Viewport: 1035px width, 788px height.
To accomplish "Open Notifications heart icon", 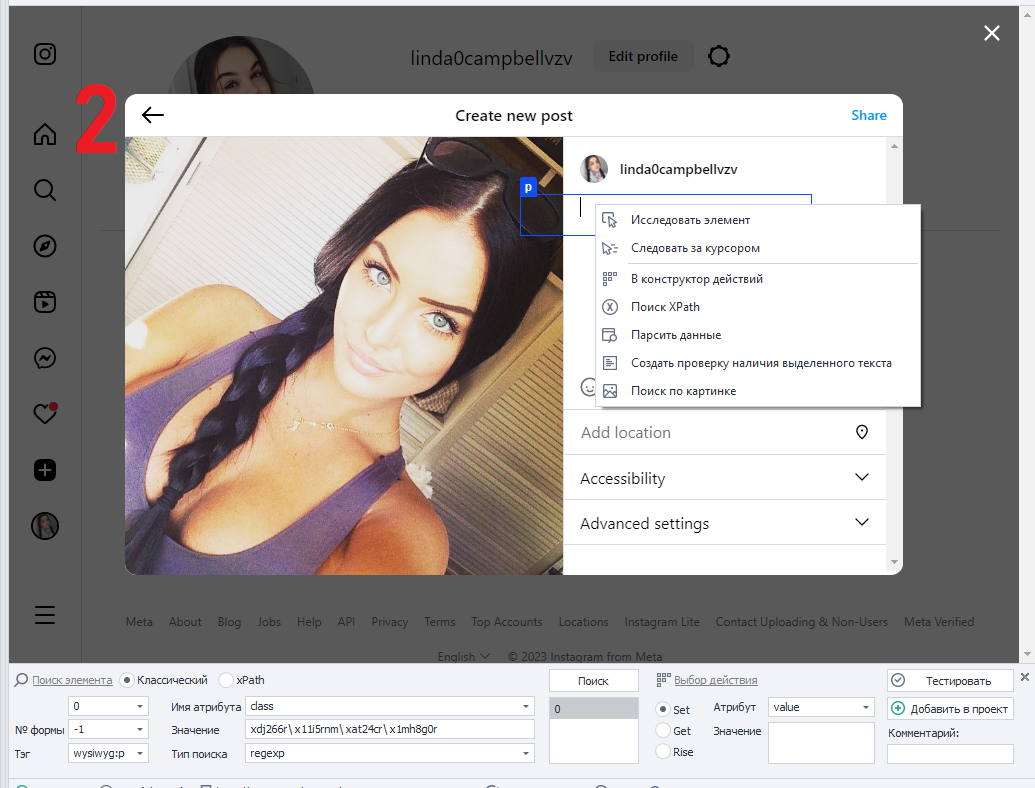I will pyautogui.click(x=45, y=414).
